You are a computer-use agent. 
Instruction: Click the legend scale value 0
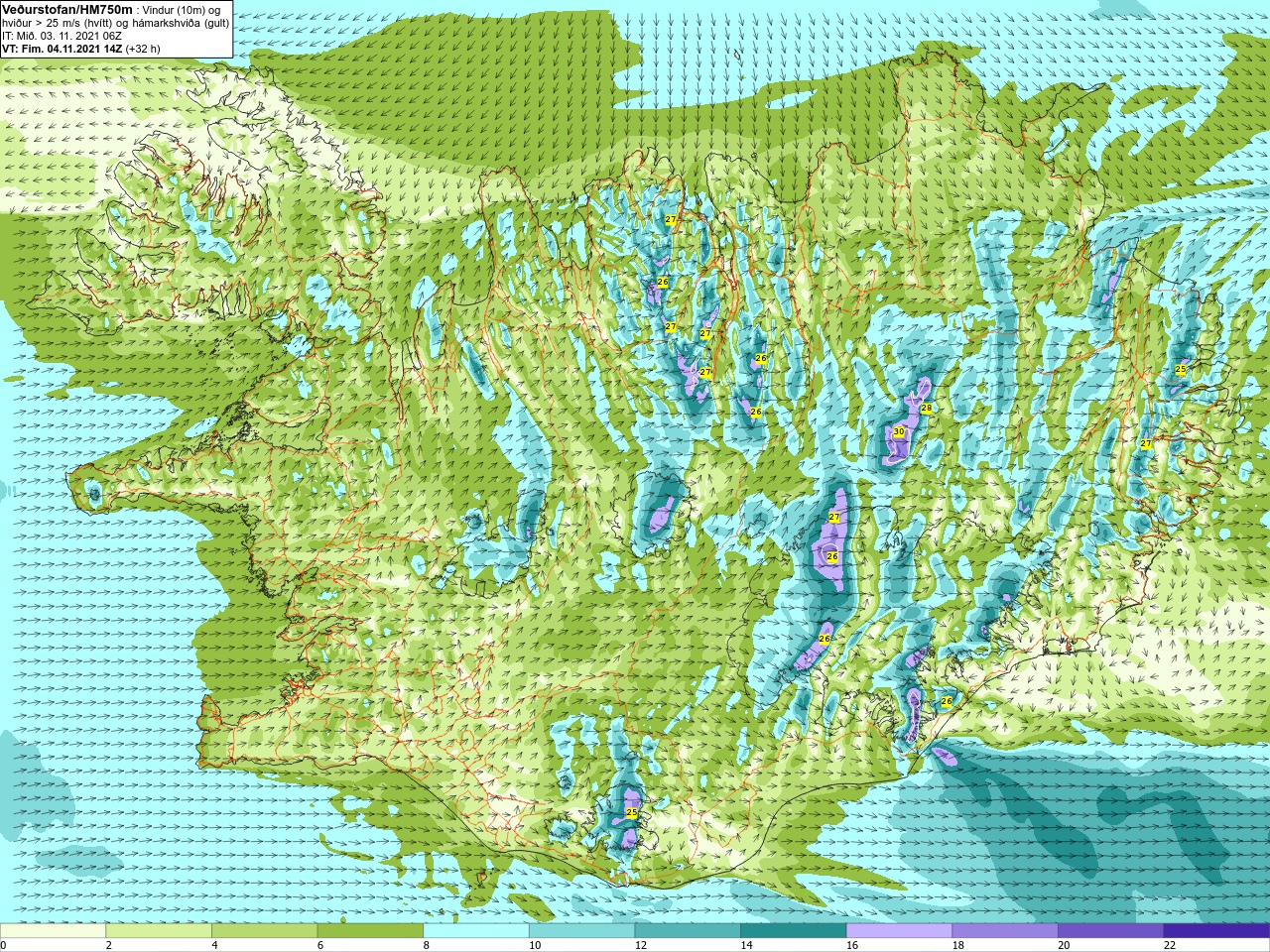click(4, 945)
